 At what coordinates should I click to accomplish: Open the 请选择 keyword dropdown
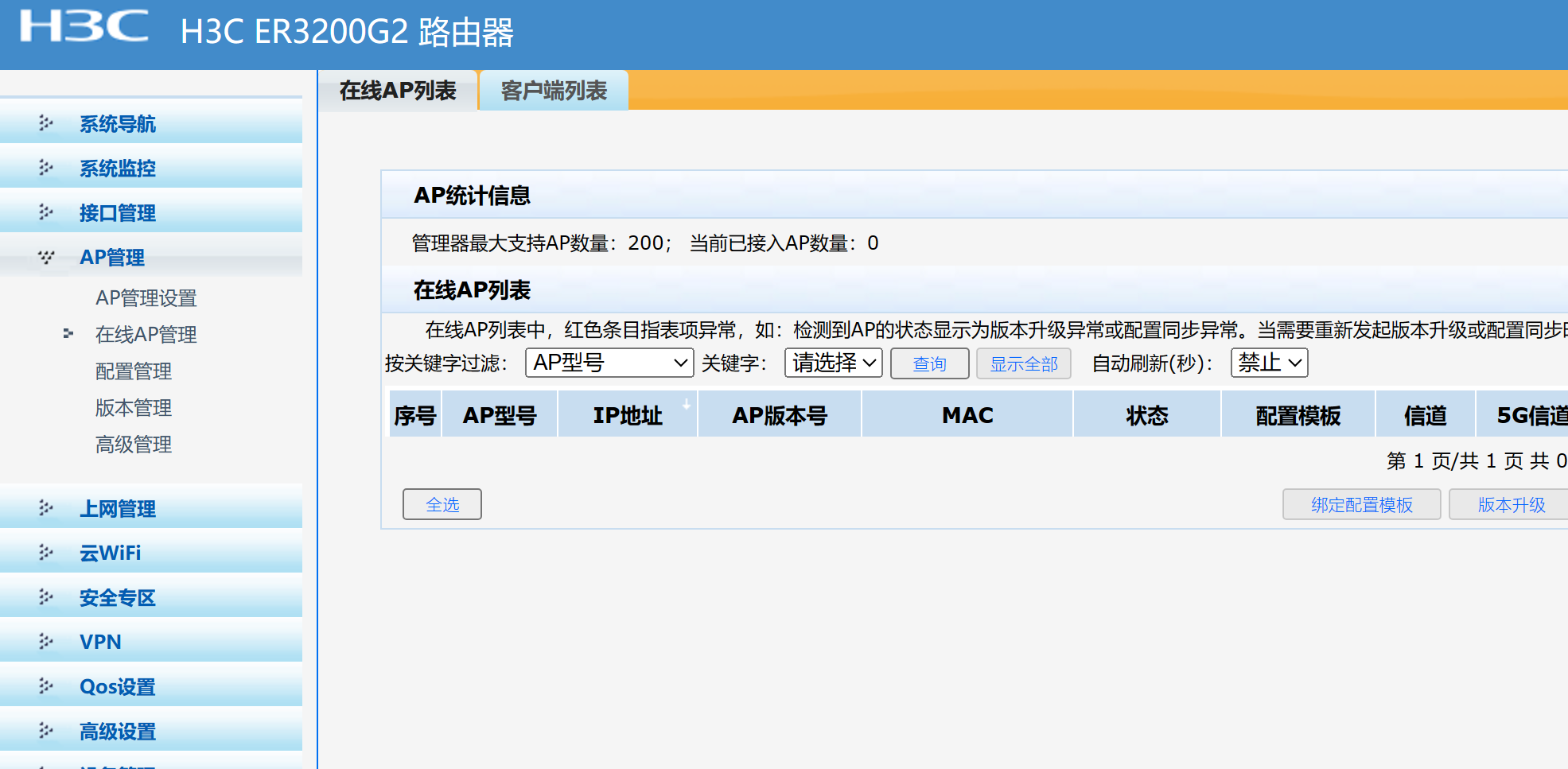[834, 363]
